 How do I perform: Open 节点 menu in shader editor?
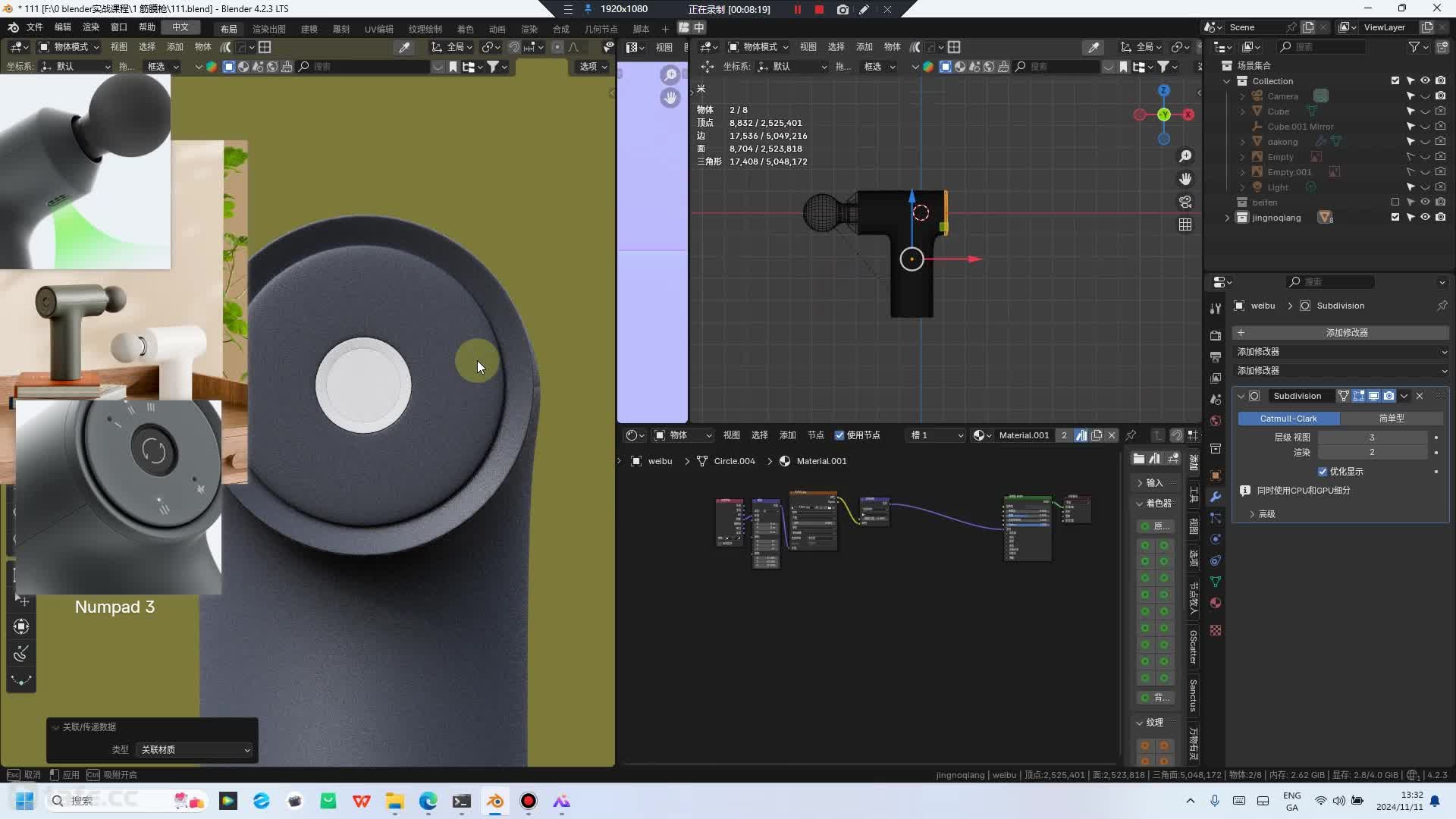coord(815,435)
